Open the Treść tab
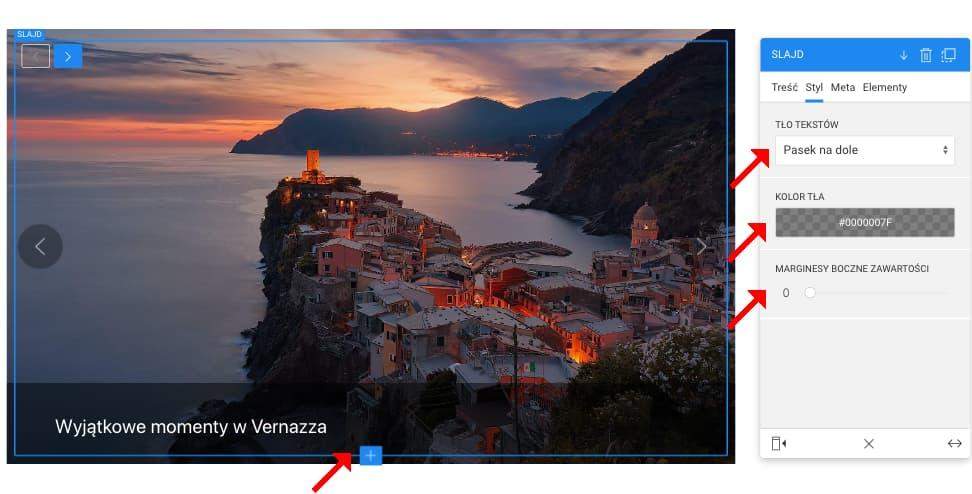 click(784, 87)
